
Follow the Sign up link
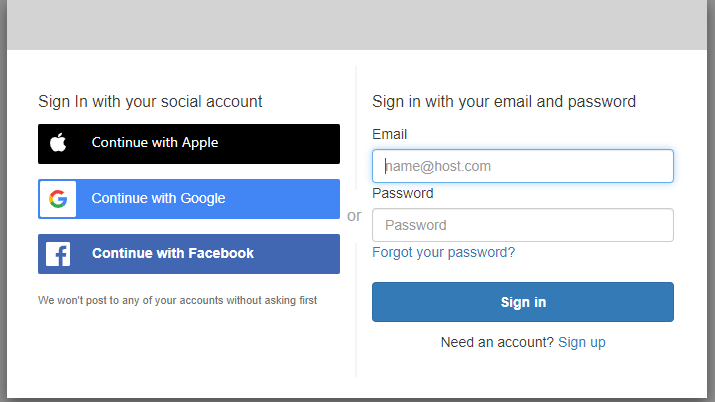pos(581,342)
